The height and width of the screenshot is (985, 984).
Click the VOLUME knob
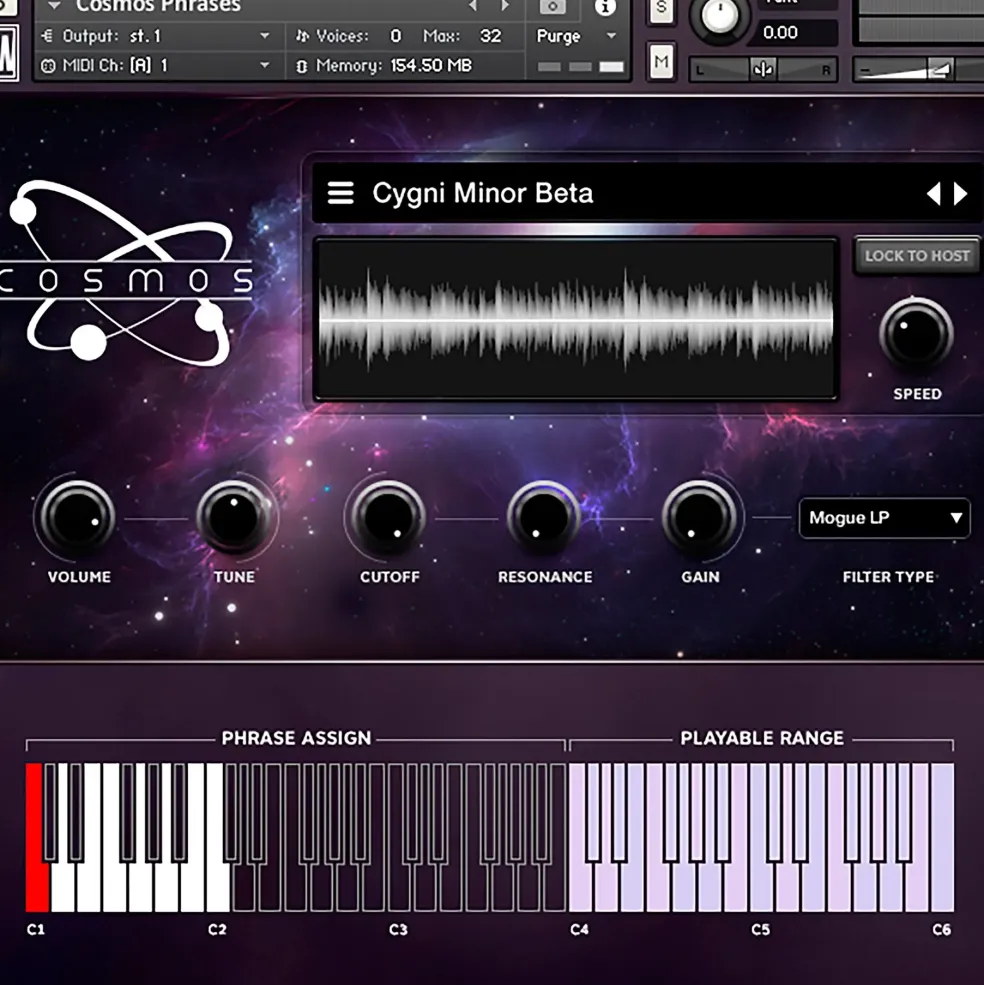pos(77,517)
